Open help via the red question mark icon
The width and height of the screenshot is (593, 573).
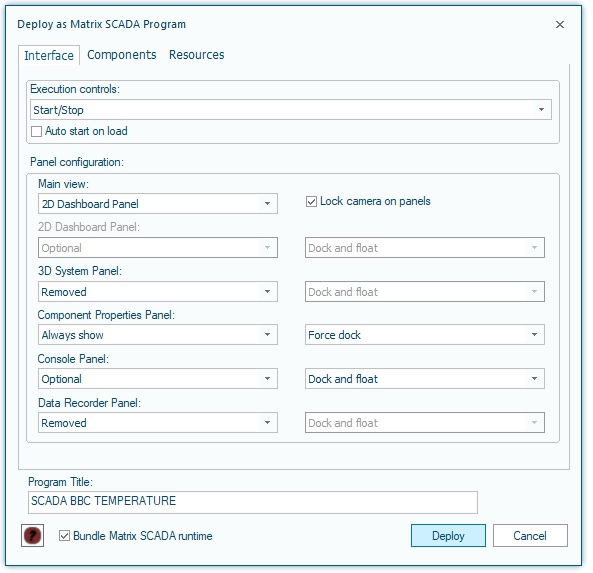(33, 536)
